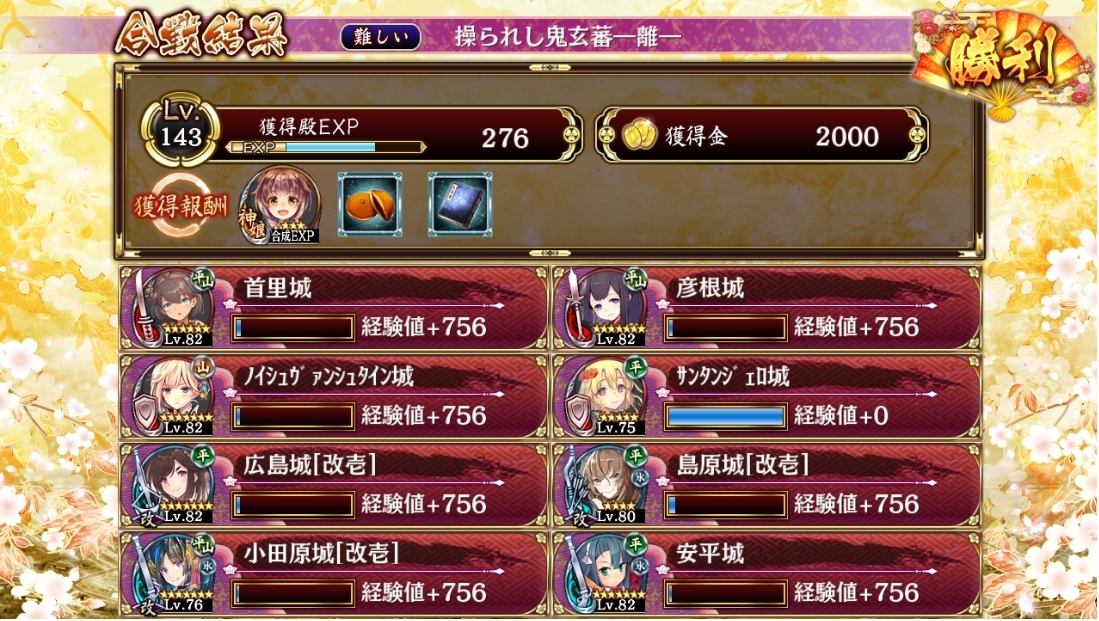Screen dimensions: 1099x621
Task: Click the full blue サンタンジェロ城 experience bar
Action: pos(725,416)
